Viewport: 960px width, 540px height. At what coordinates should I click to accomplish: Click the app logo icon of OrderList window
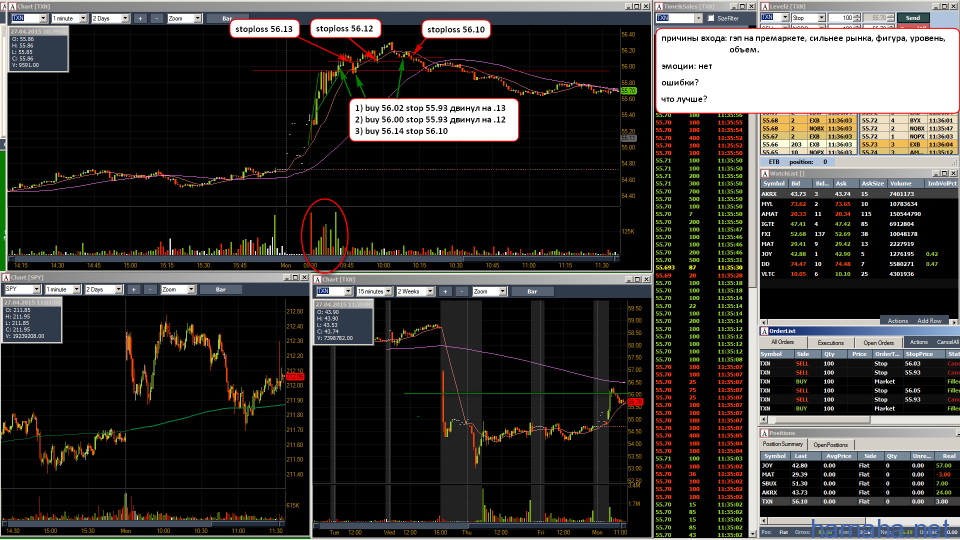(765, 331)
